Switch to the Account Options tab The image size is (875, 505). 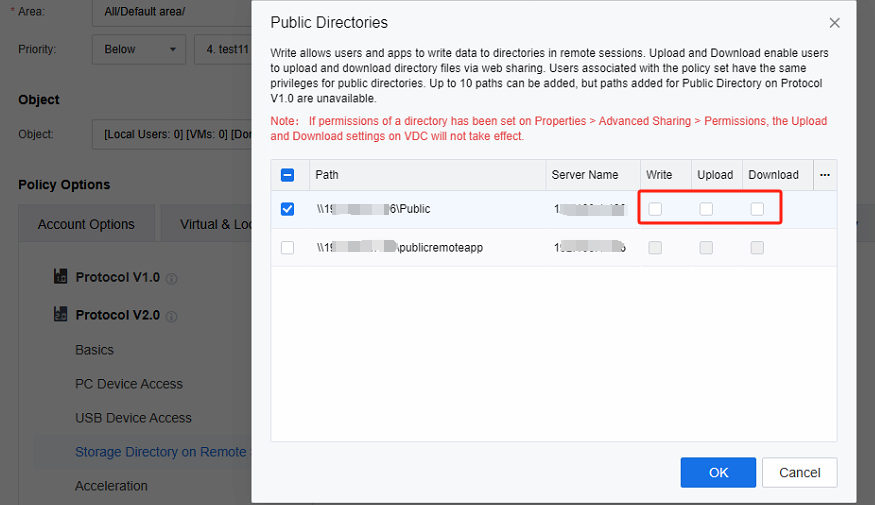[86, 224]
